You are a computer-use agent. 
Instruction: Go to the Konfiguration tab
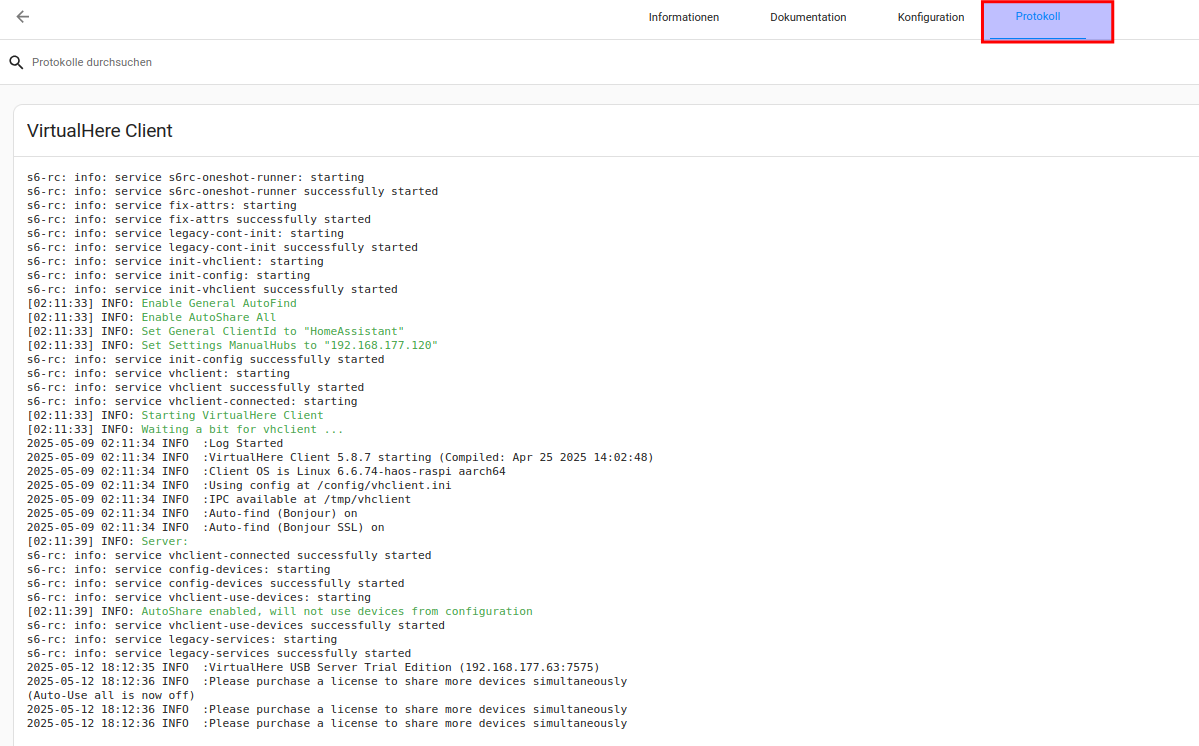(x=930, y=17)
